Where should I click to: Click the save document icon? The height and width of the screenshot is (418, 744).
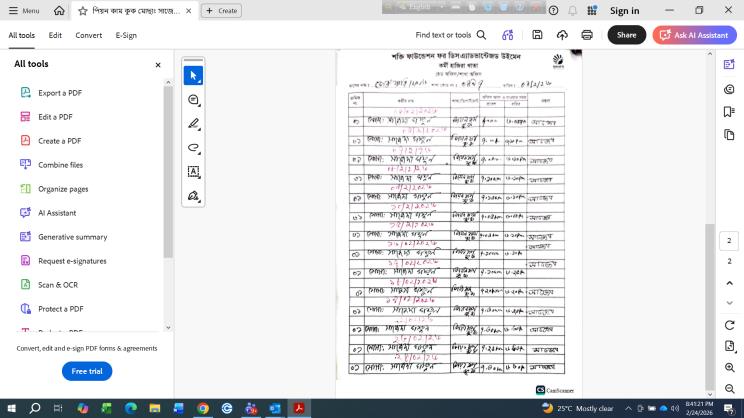click(537, 35)
